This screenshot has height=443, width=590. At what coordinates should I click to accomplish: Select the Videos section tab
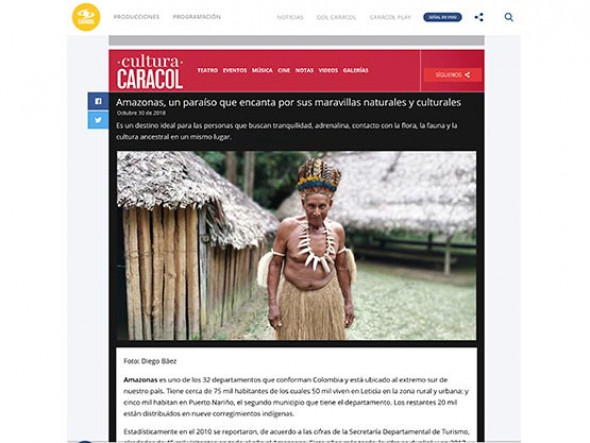[328, 70]
